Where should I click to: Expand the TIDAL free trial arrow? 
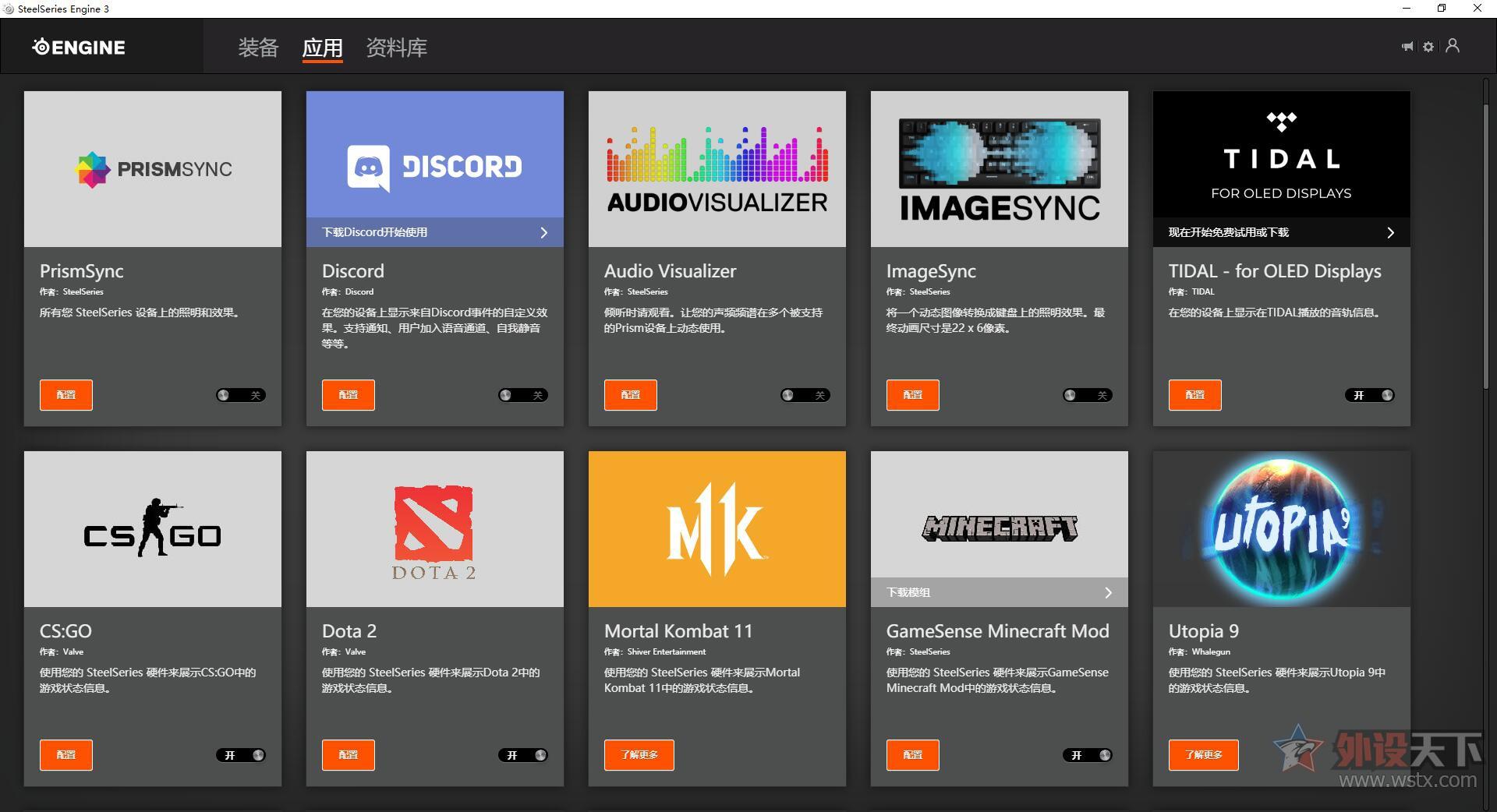pos(1391,232)
